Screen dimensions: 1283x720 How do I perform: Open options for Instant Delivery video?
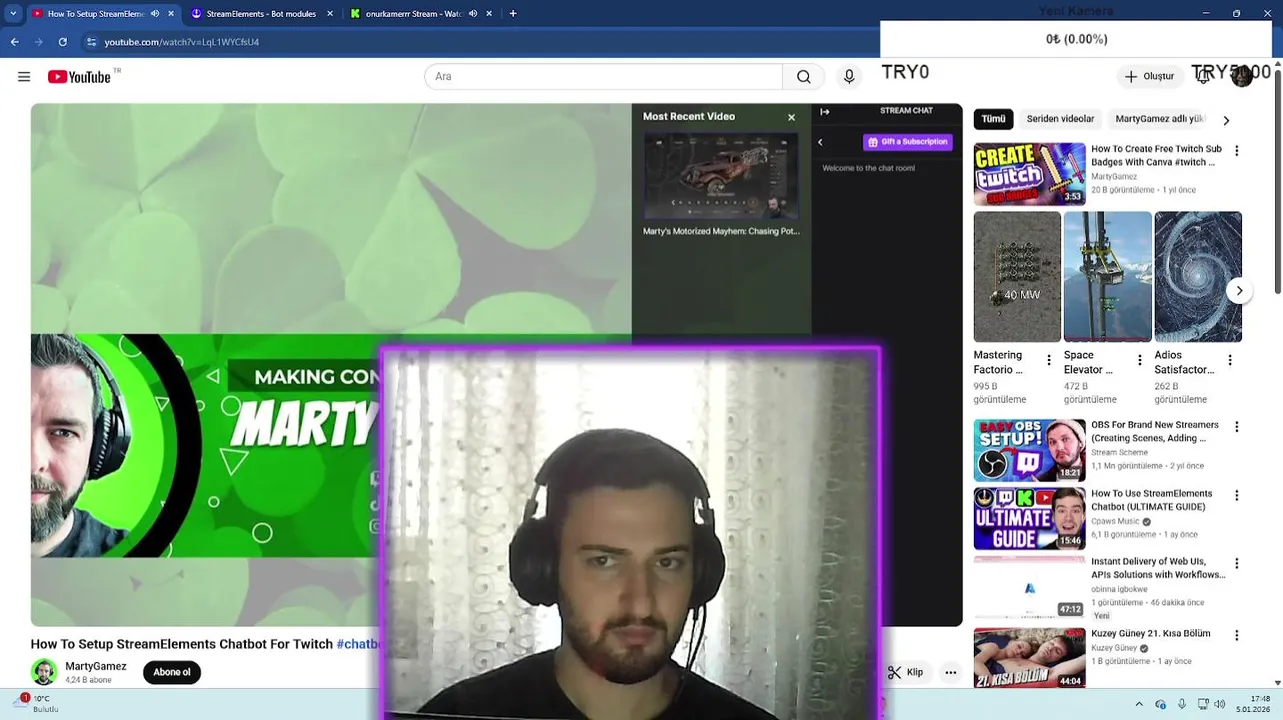tap(1237, 563)
